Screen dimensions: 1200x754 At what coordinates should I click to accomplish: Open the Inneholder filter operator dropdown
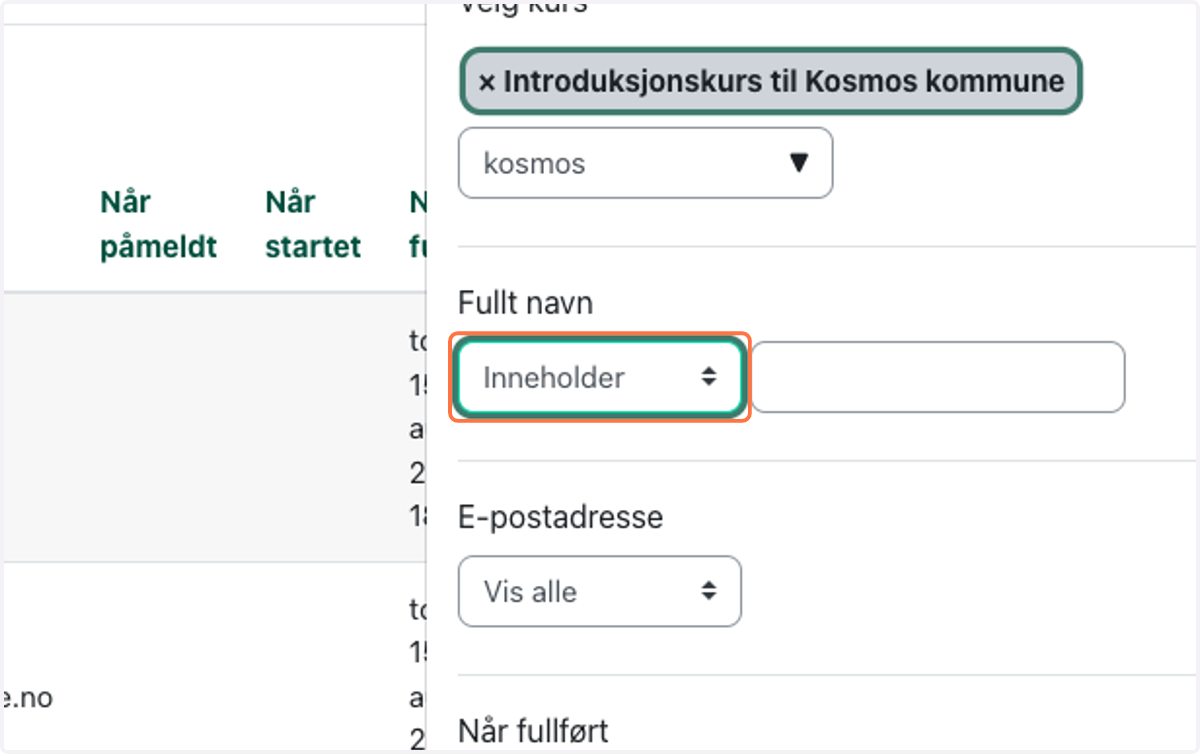[x=600, y=377]
